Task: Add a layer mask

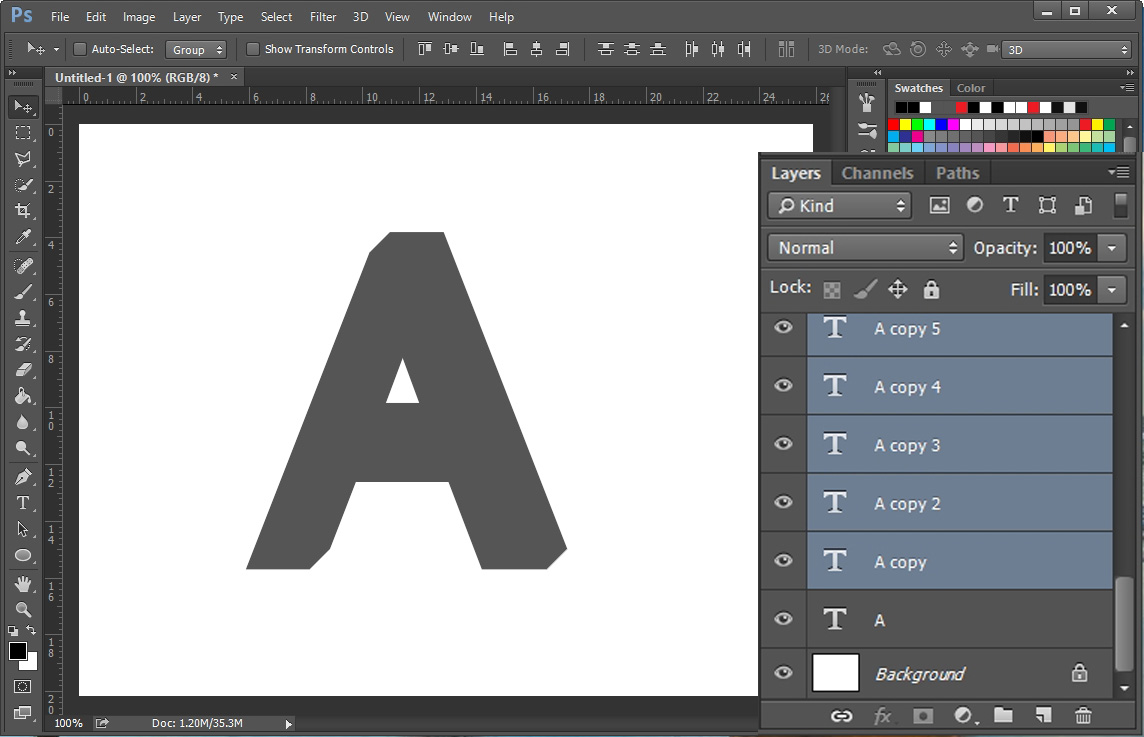Action: pos(923,716)
